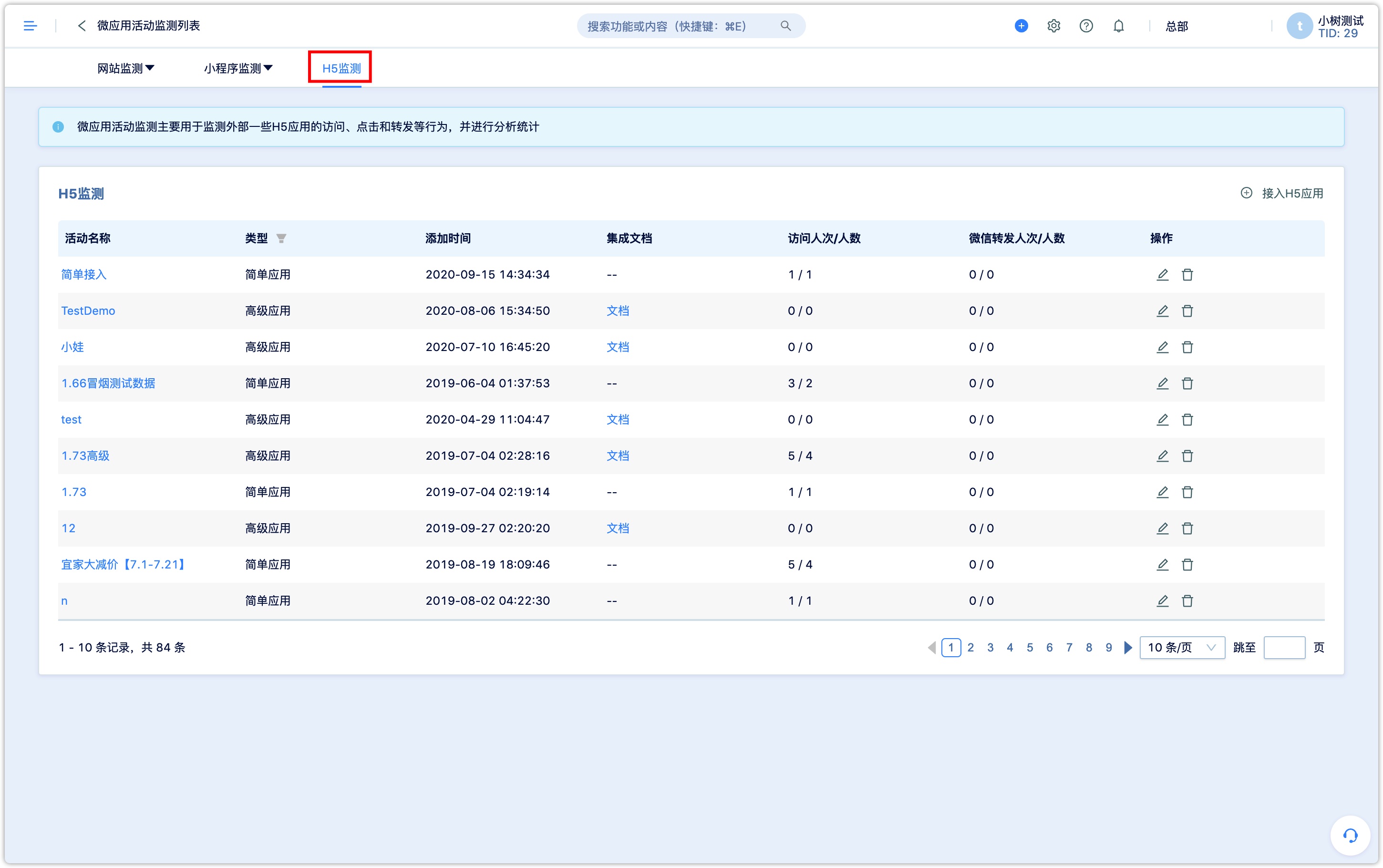Screen dimensions: 1383x868
Task: Open 宜家大减价【7.1-7.21】 link
Action: [x=124, y=564]
